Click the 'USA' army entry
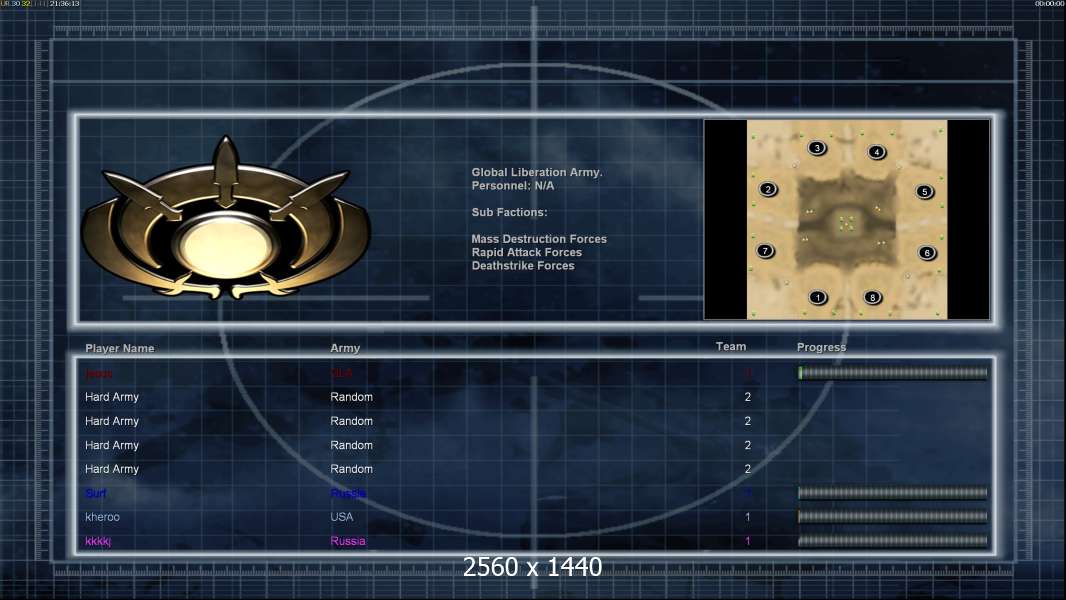This screenshot has width=1066, height=600. [x=341, y=517]
